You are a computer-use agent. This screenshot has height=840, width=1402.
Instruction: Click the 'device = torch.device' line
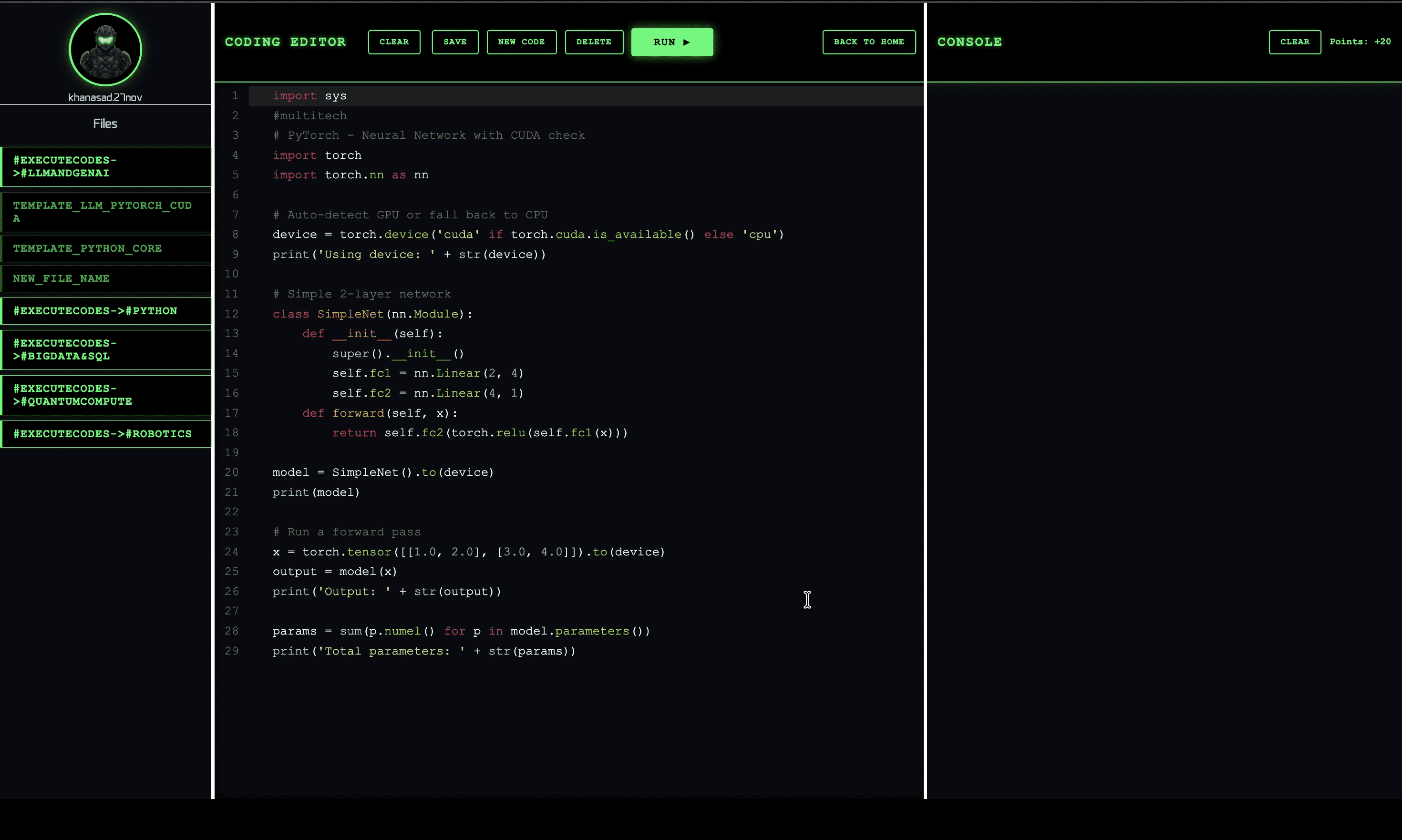[528, 235]
